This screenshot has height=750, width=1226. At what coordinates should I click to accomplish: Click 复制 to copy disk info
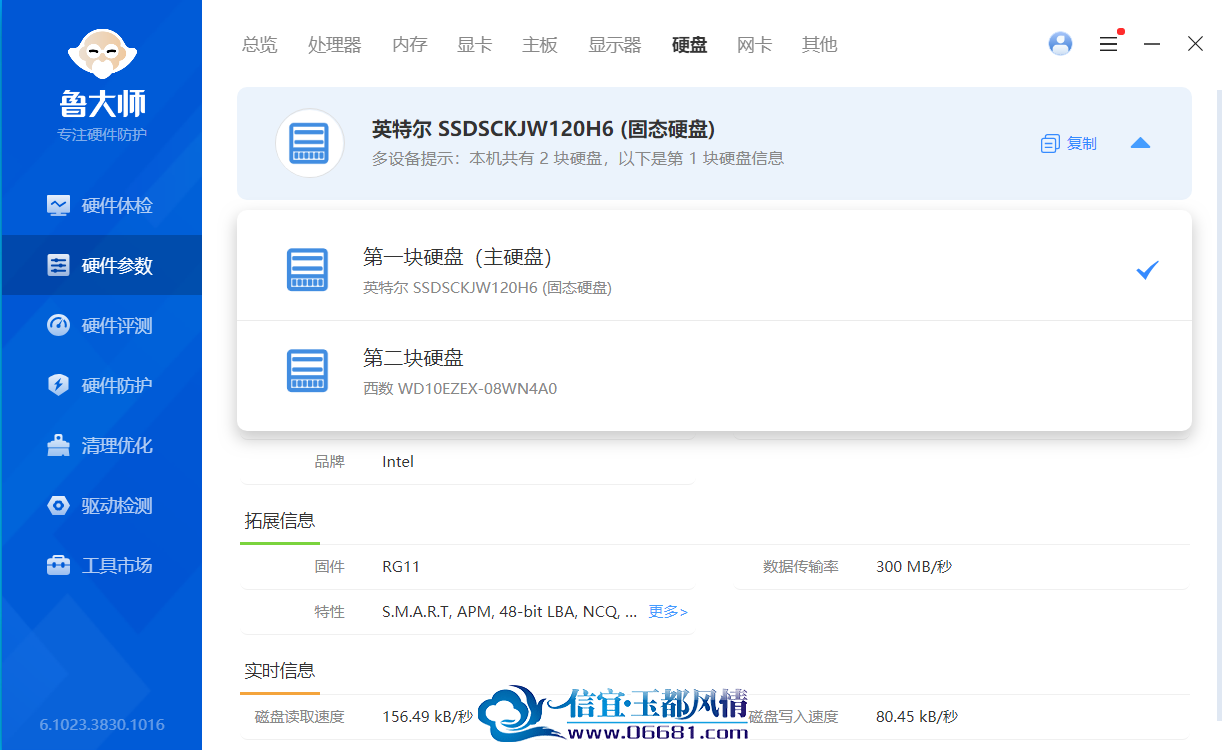[x=1069, y=144]
